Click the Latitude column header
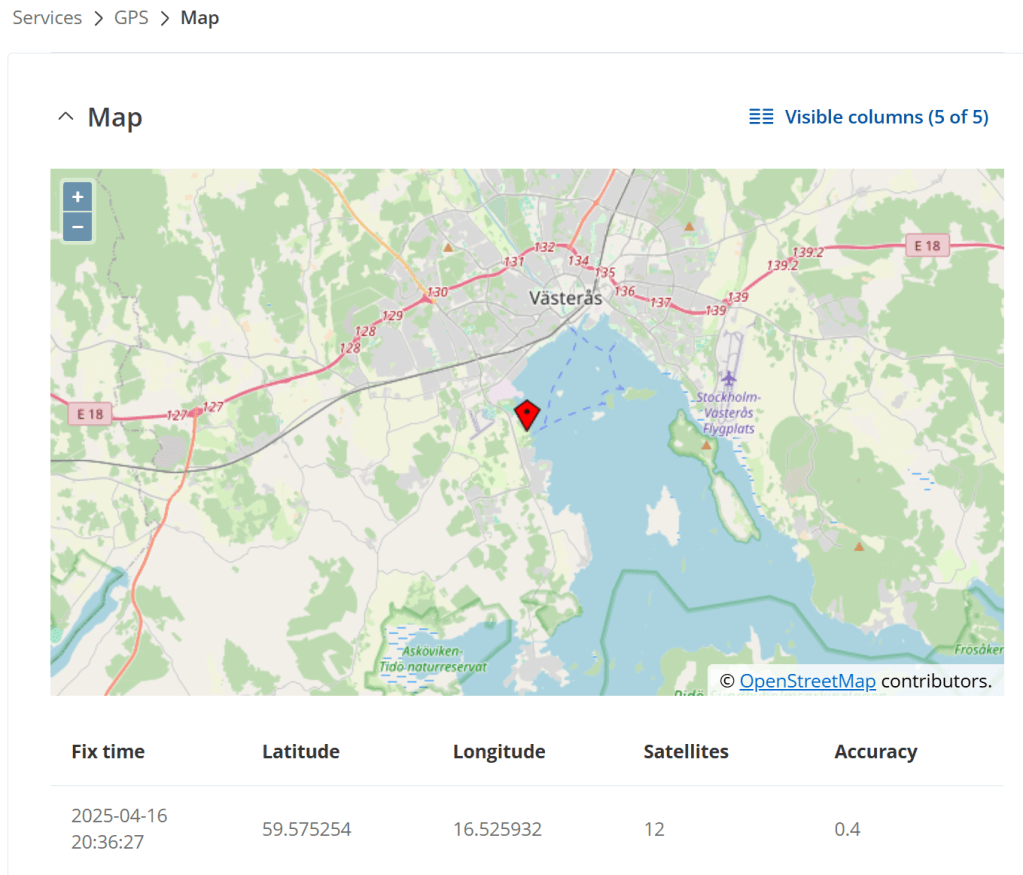 (301, 752)
